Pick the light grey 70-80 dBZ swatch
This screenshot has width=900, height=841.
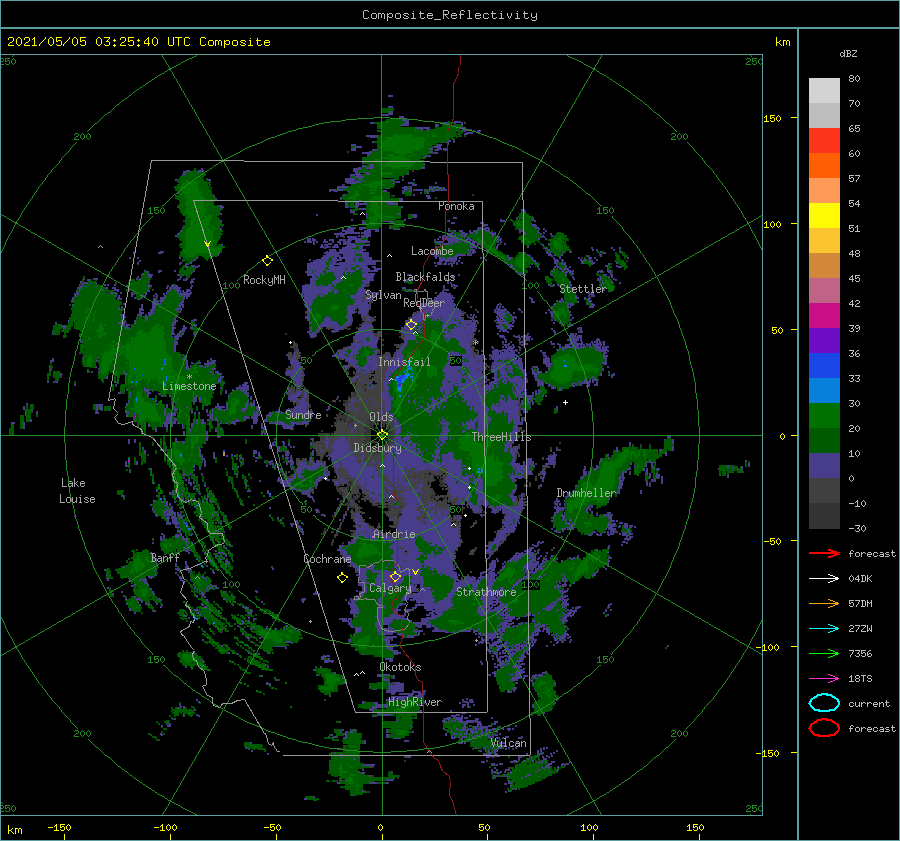point(824,90)
